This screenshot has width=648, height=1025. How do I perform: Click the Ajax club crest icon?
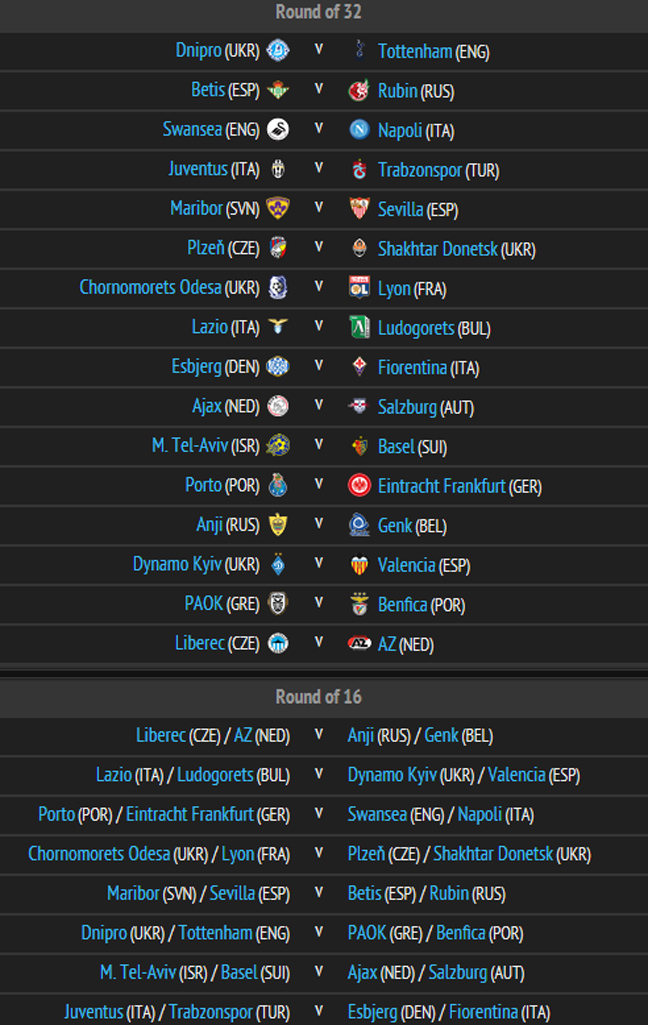pyautogui.click(x=277, y=406)
